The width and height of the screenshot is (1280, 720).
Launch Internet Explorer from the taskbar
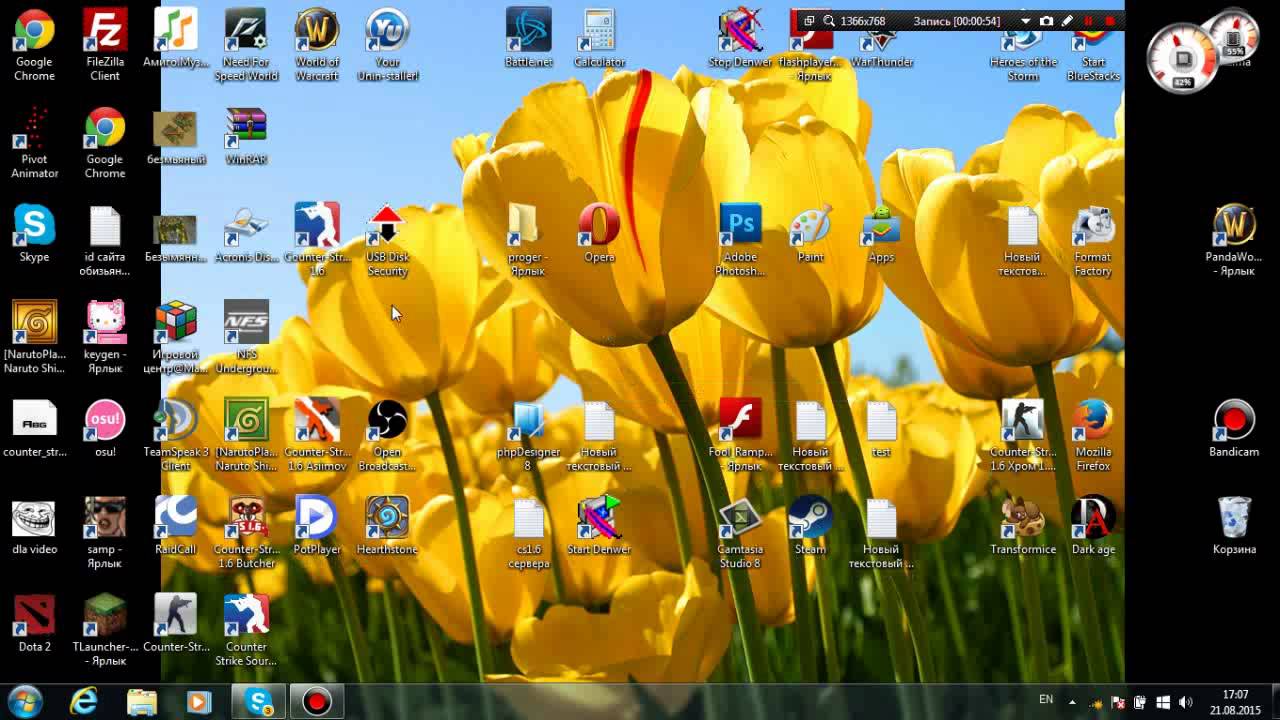point(84,702)
